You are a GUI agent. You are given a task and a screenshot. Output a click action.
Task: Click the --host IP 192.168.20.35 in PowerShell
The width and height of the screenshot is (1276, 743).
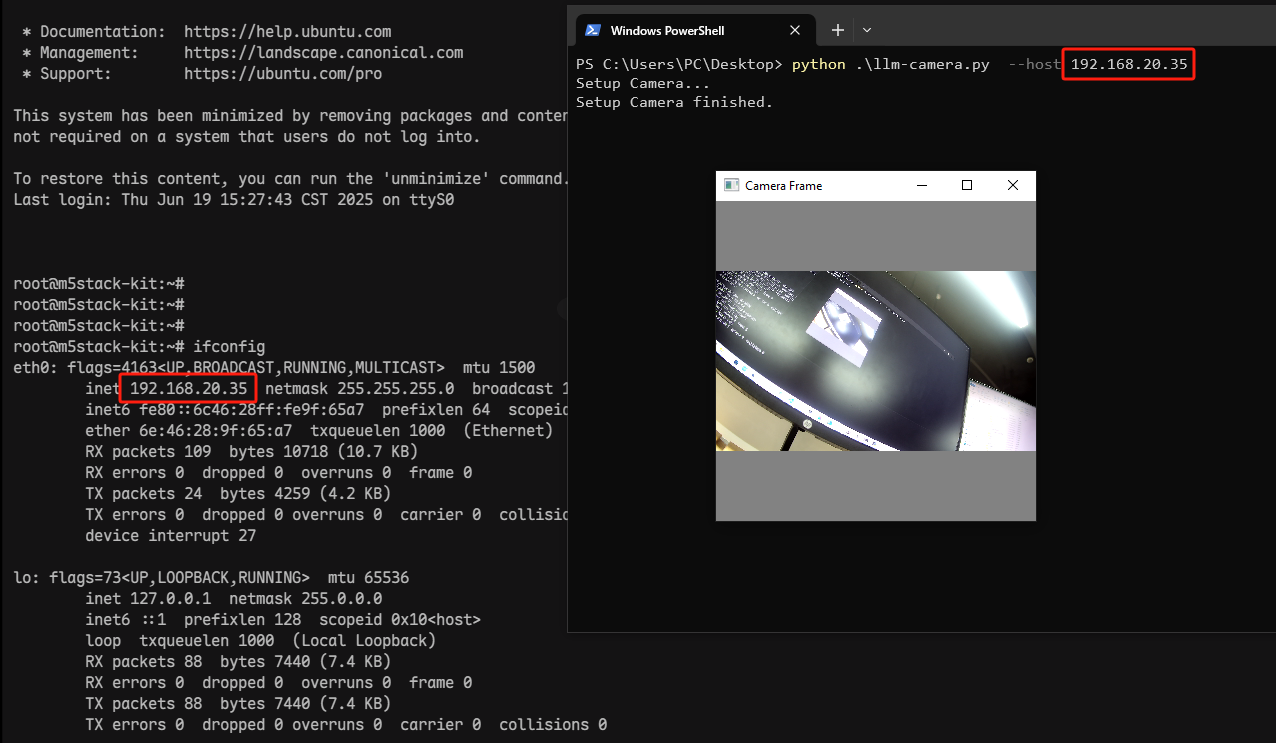click(1129, 65)
